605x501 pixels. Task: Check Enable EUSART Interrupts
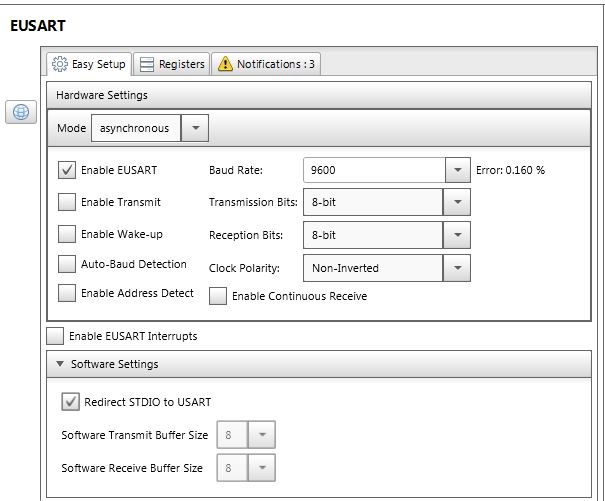pyautogui.click(x=55, y=336)
